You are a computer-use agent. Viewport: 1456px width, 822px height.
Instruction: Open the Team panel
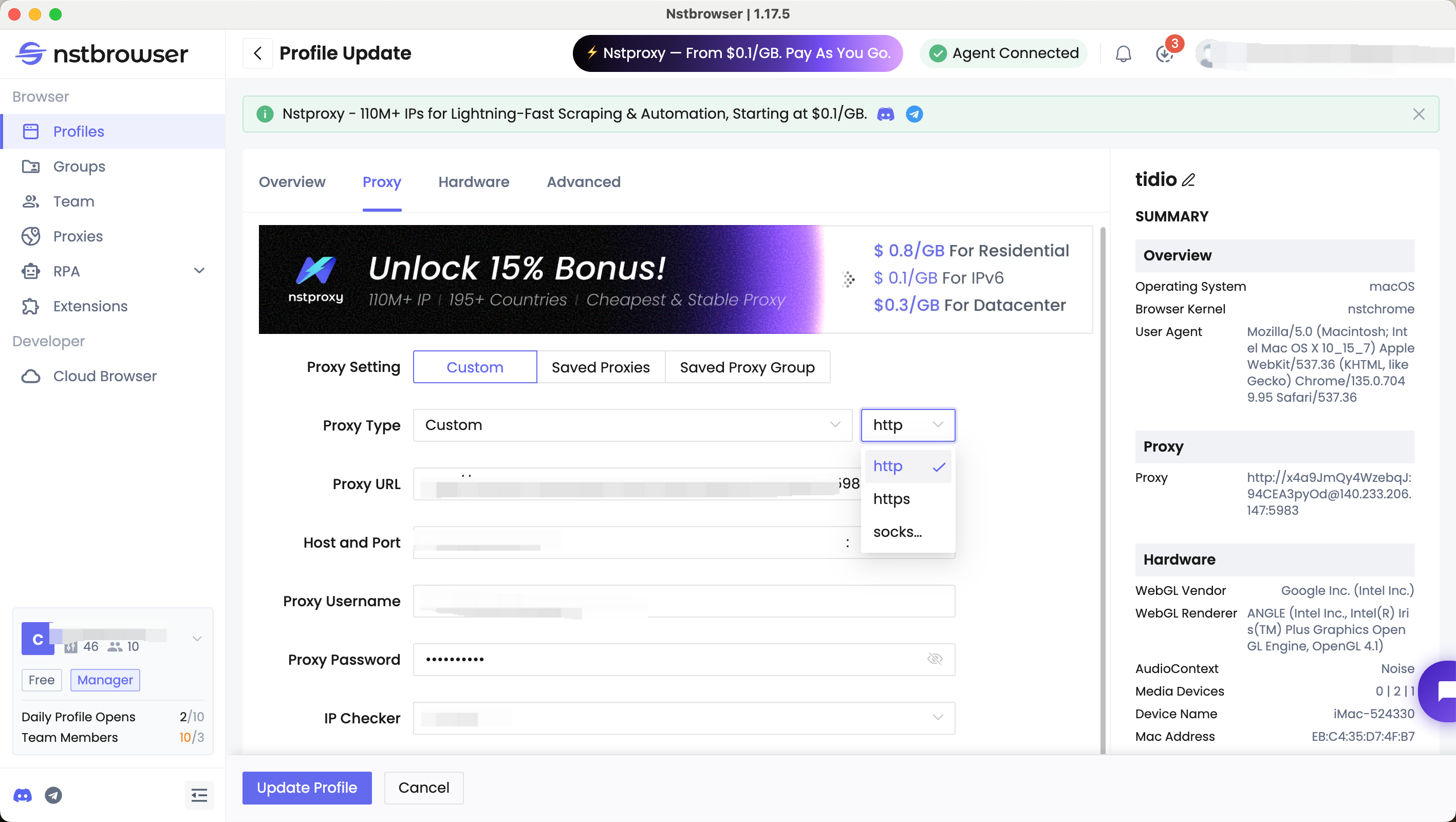click(73, 201)
